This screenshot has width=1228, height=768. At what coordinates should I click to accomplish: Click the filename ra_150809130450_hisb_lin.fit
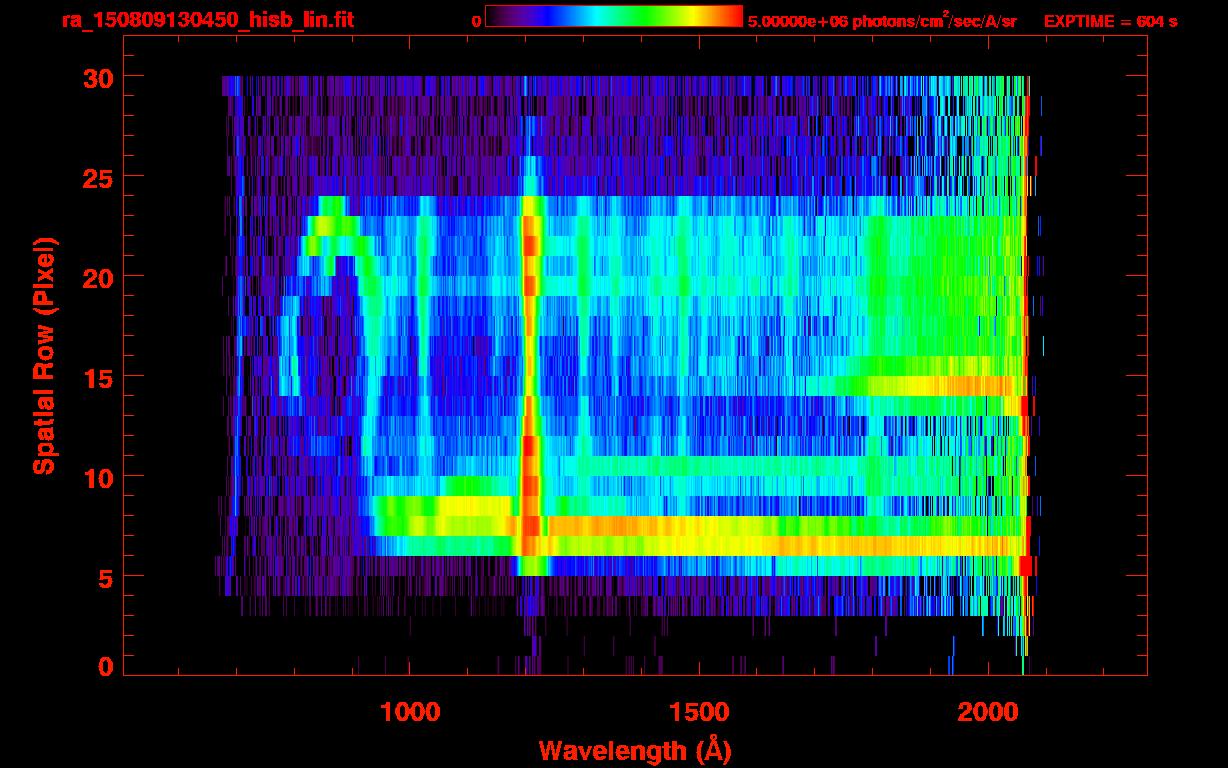point(206,20)
